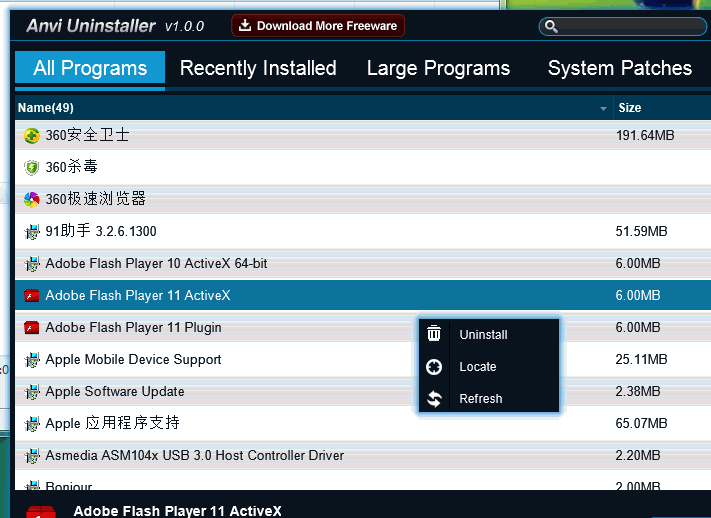Open the Large Programs tab
Viewport: 711px width, 518px height.
[438, 68]
